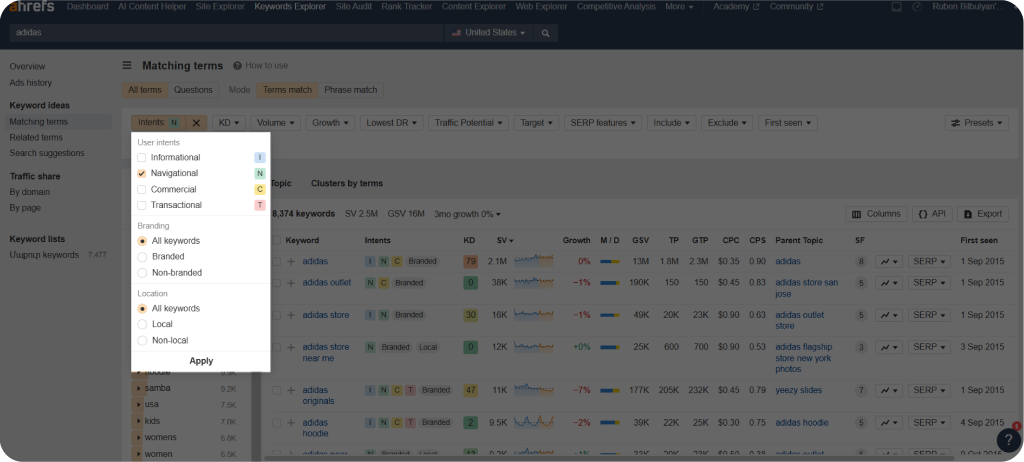Open Rank Tracker in top navigation
The image size is (1024, 462).
(407, 7)
